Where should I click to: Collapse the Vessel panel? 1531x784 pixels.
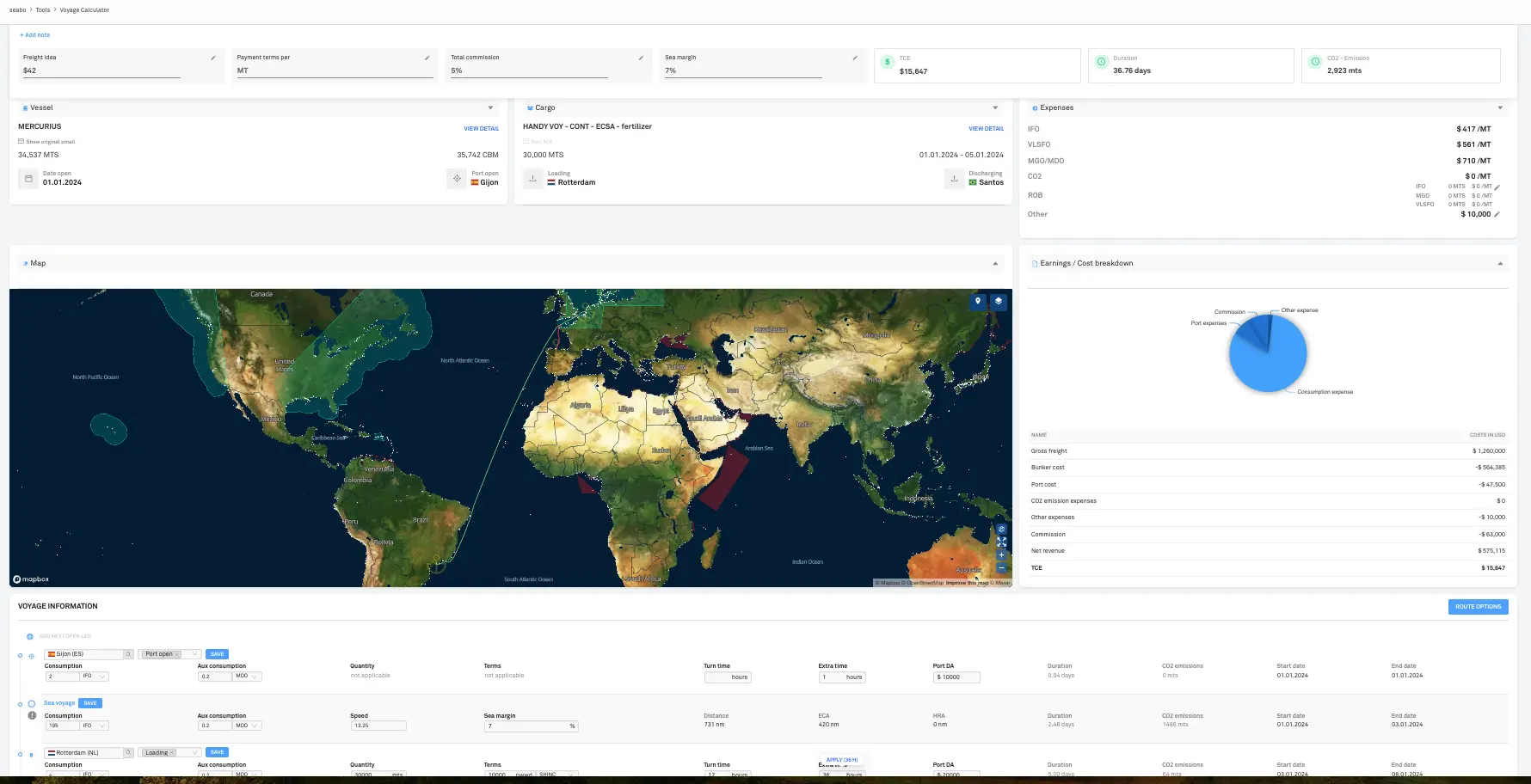click(490, 107)
